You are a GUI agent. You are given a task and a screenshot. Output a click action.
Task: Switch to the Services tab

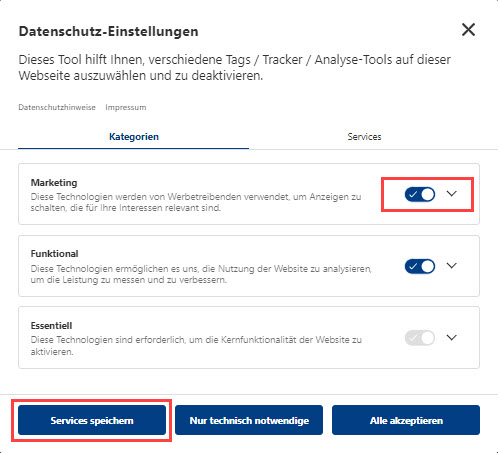pos(364,137)
